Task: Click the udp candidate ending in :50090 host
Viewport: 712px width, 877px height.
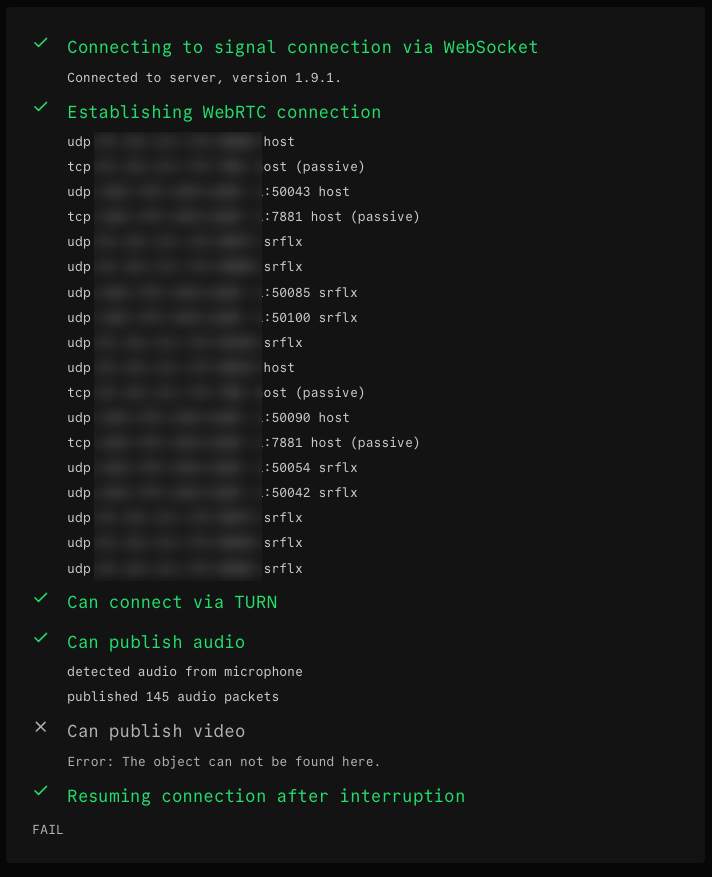Action: point(208,418)
